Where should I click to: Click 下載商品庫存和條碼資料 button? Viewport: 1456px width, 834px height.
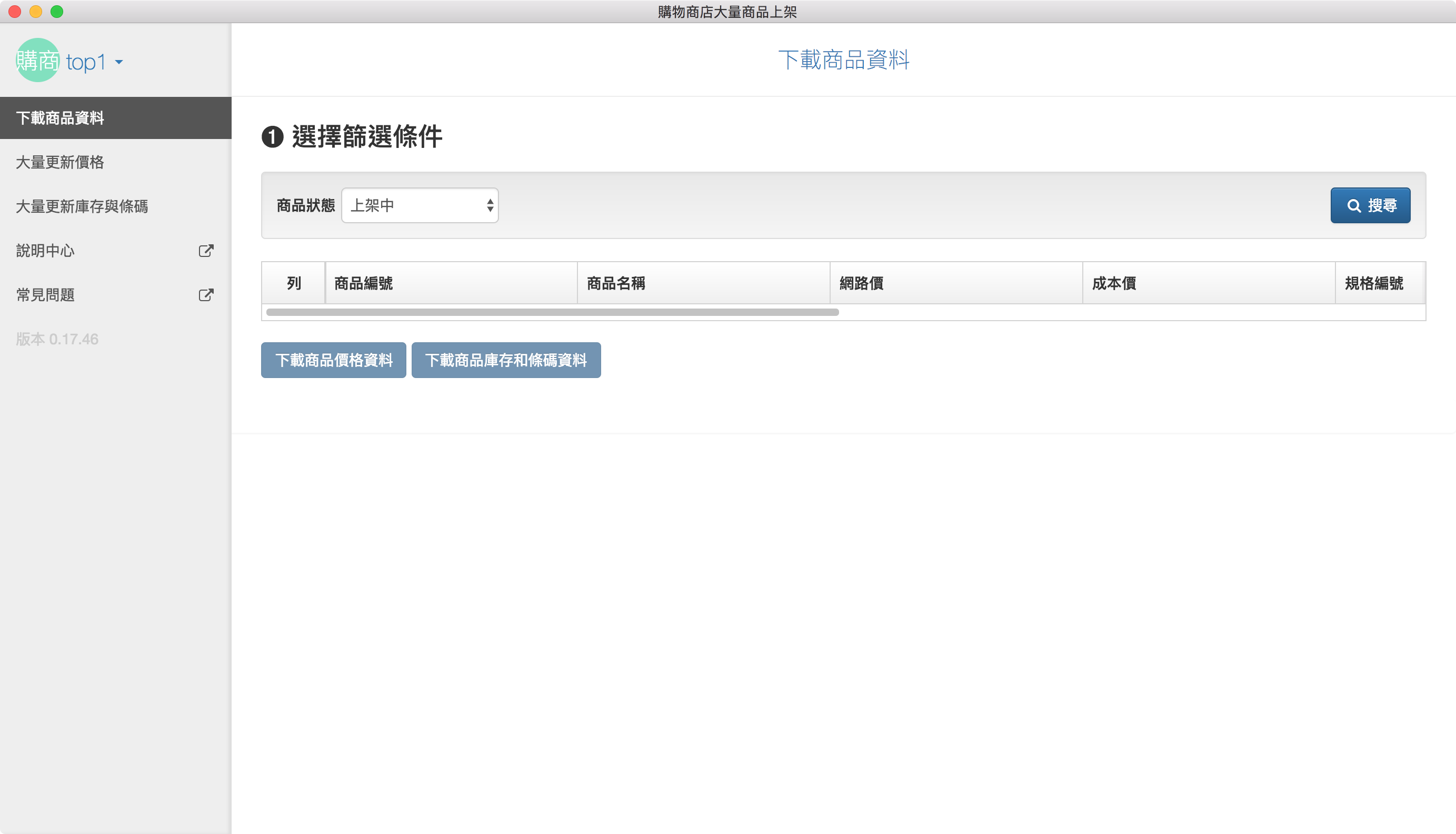coord(506,360)
